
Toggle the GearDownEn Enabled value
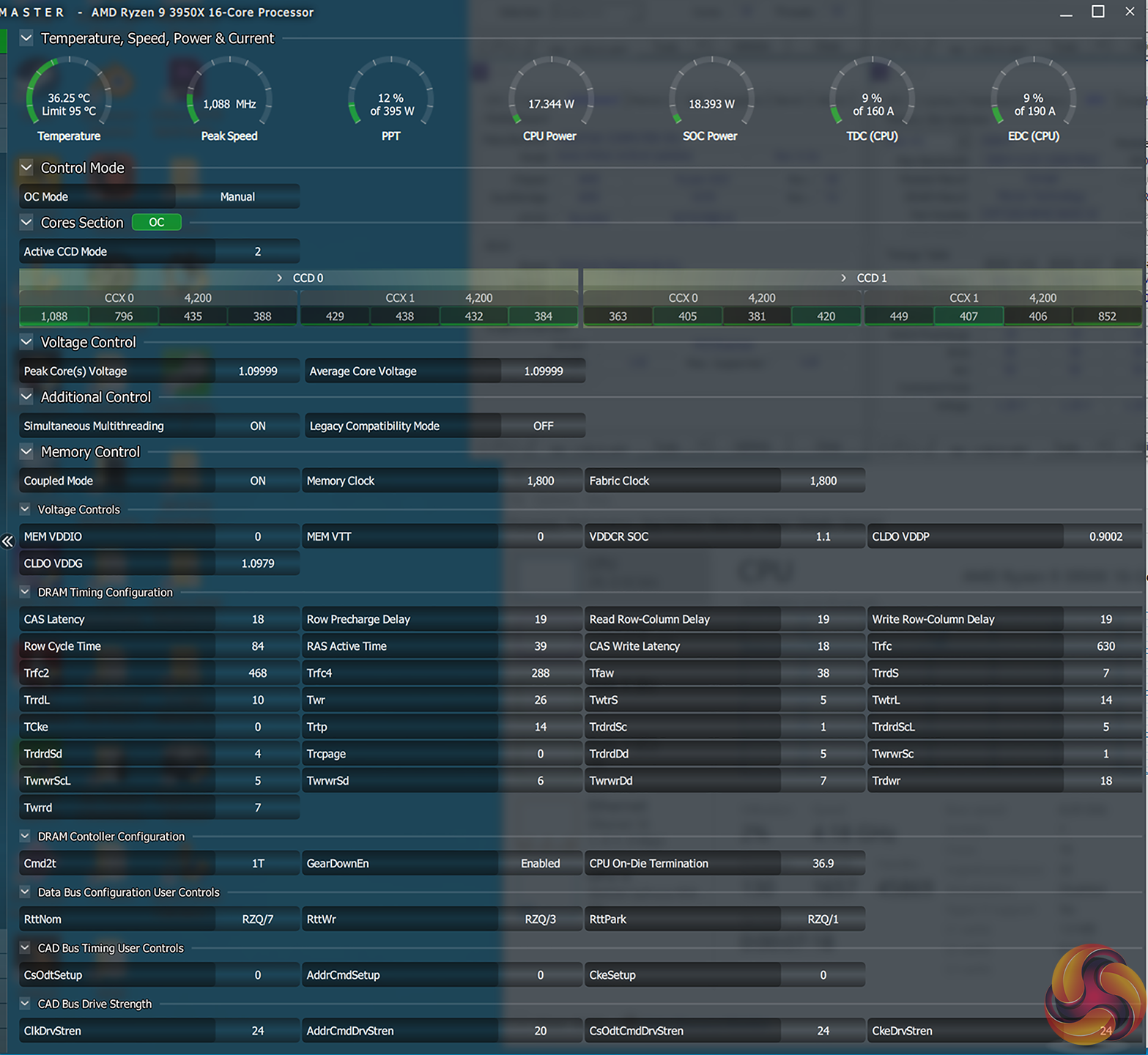click(x=541, y=863)
